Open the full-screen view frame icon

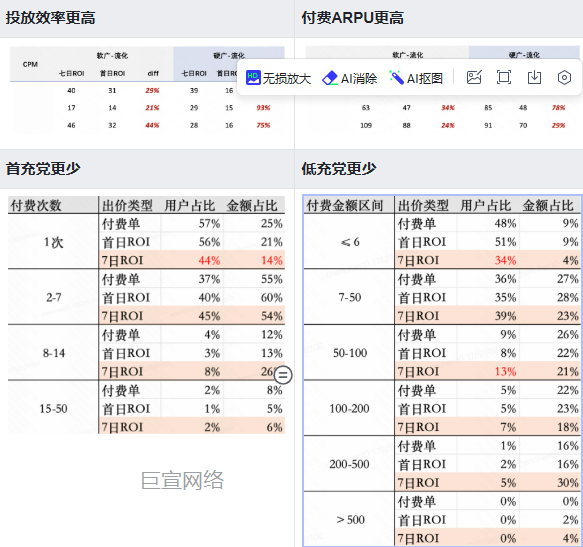tap(504, 77)
